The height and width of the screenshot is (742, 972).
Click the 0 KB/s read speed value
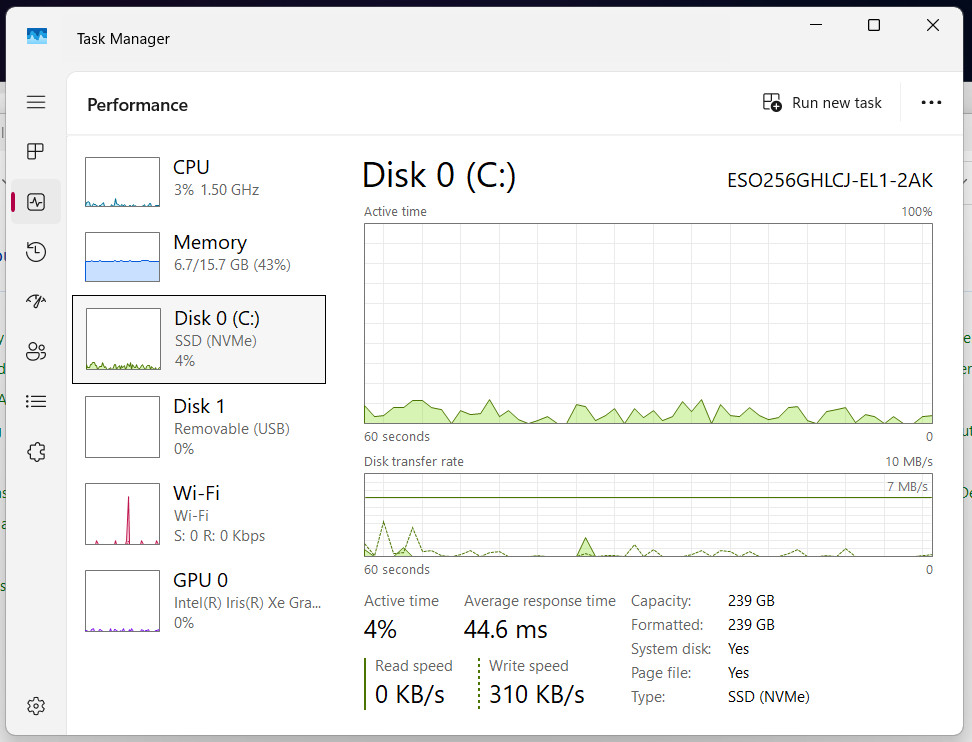[x=410, y=694]
